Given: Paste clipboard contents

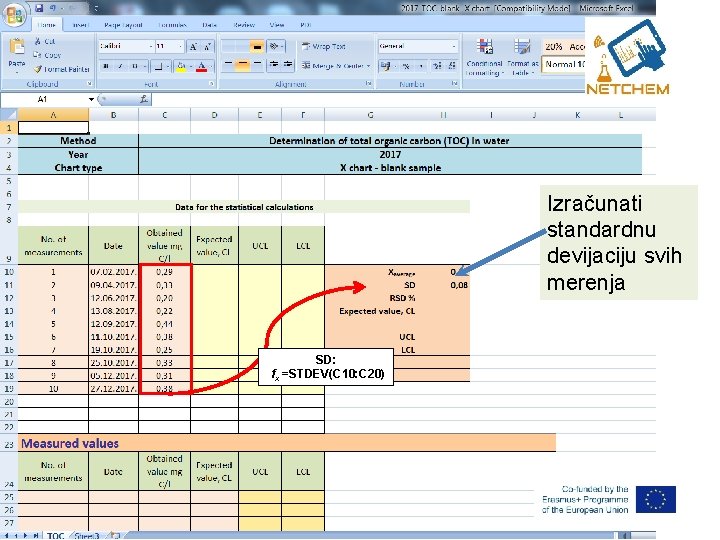Looking at the screenshot, I should coord(17,55).
